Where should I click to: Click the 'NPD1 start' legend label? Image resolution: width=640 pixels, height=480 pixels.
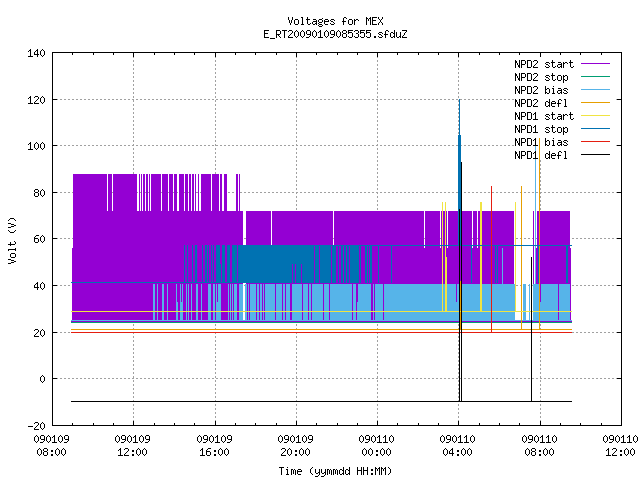544,116
